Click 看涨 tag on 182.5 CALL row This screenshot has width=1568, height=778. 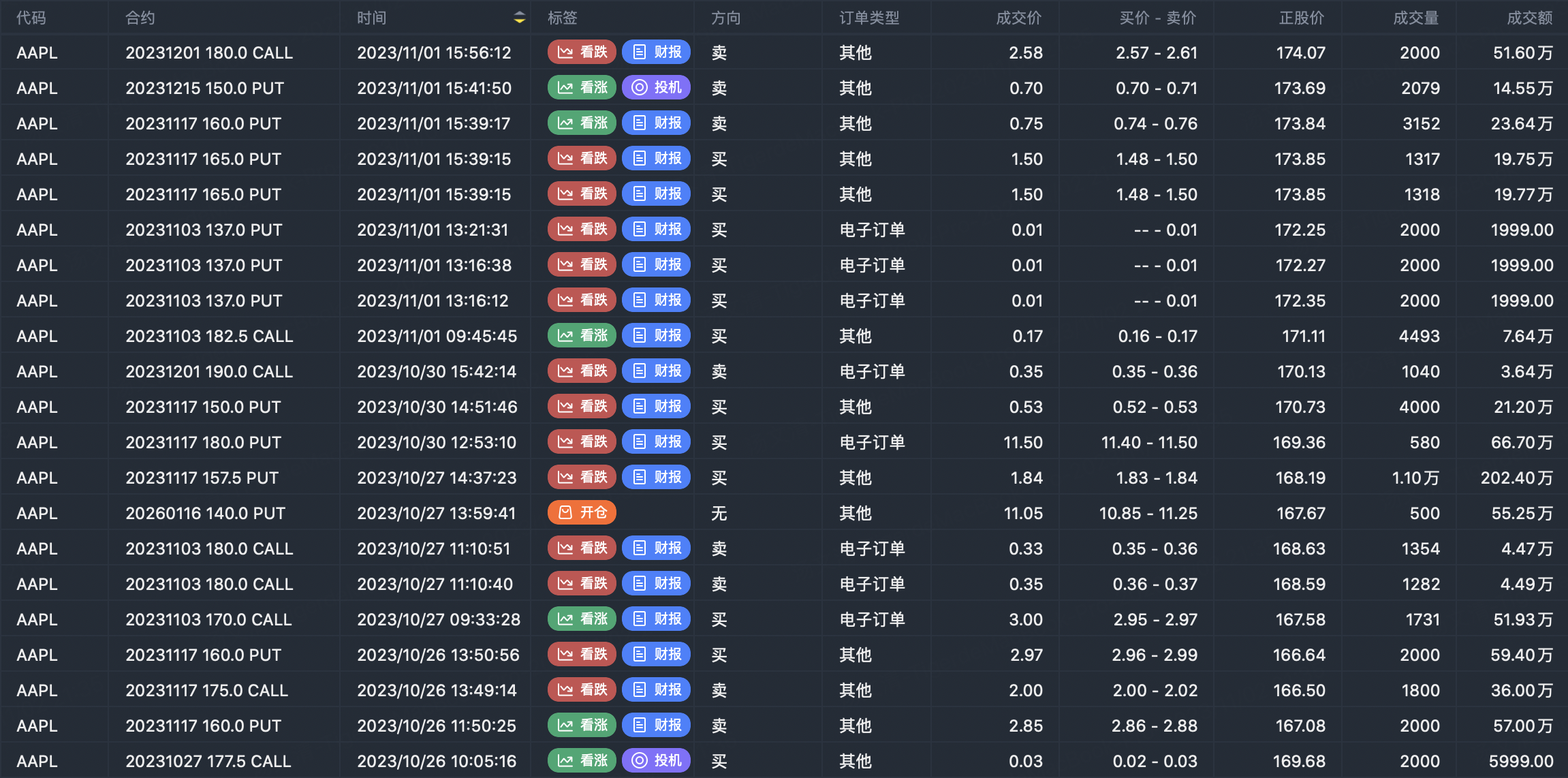point(582,335)
